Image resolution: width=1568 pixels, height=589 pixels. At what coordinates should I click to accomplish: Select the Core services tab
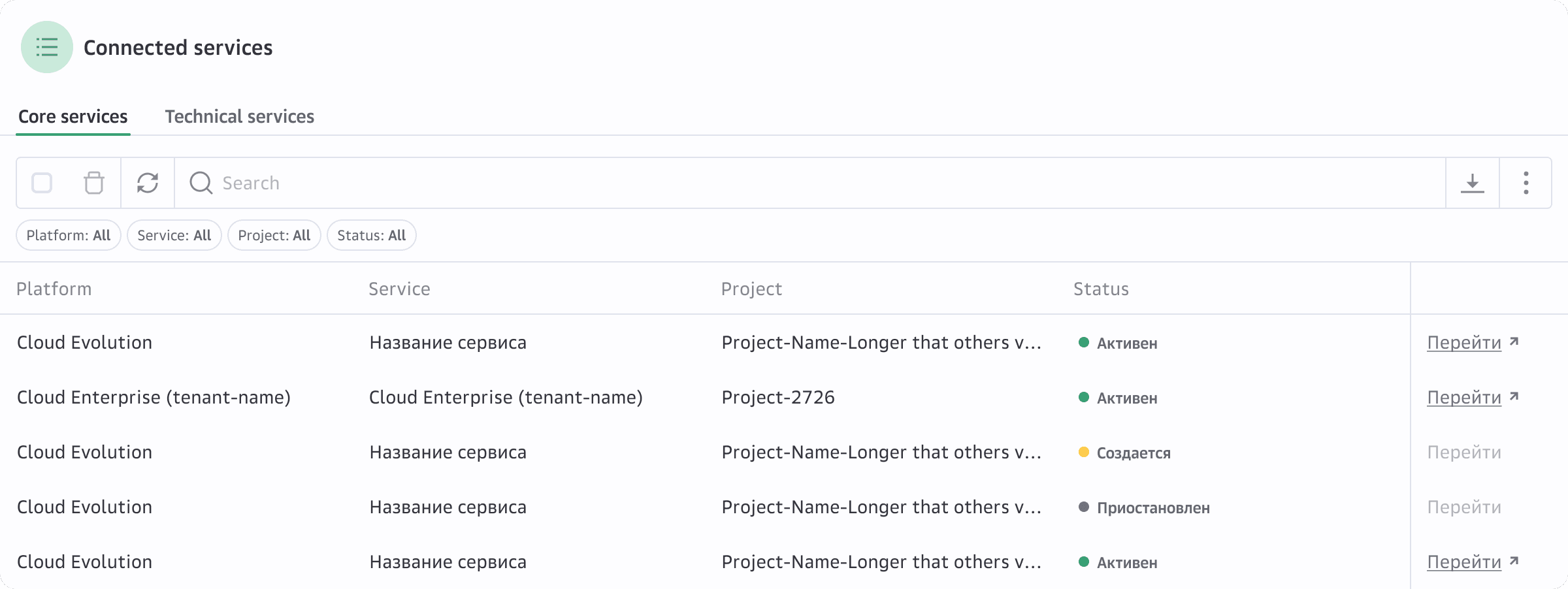pyautogui.click(x=73, y=116)
